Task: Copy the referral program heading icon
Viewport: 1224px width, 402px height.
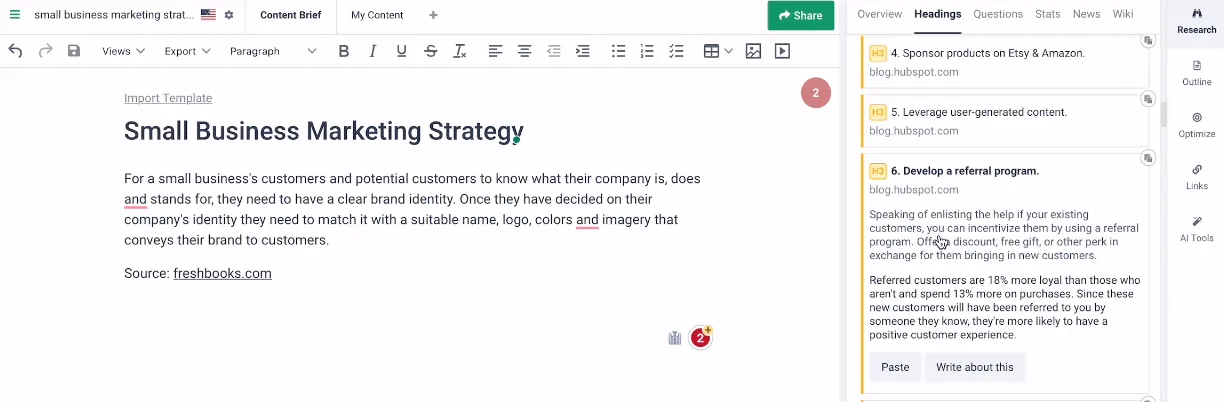Action: 1148,158
